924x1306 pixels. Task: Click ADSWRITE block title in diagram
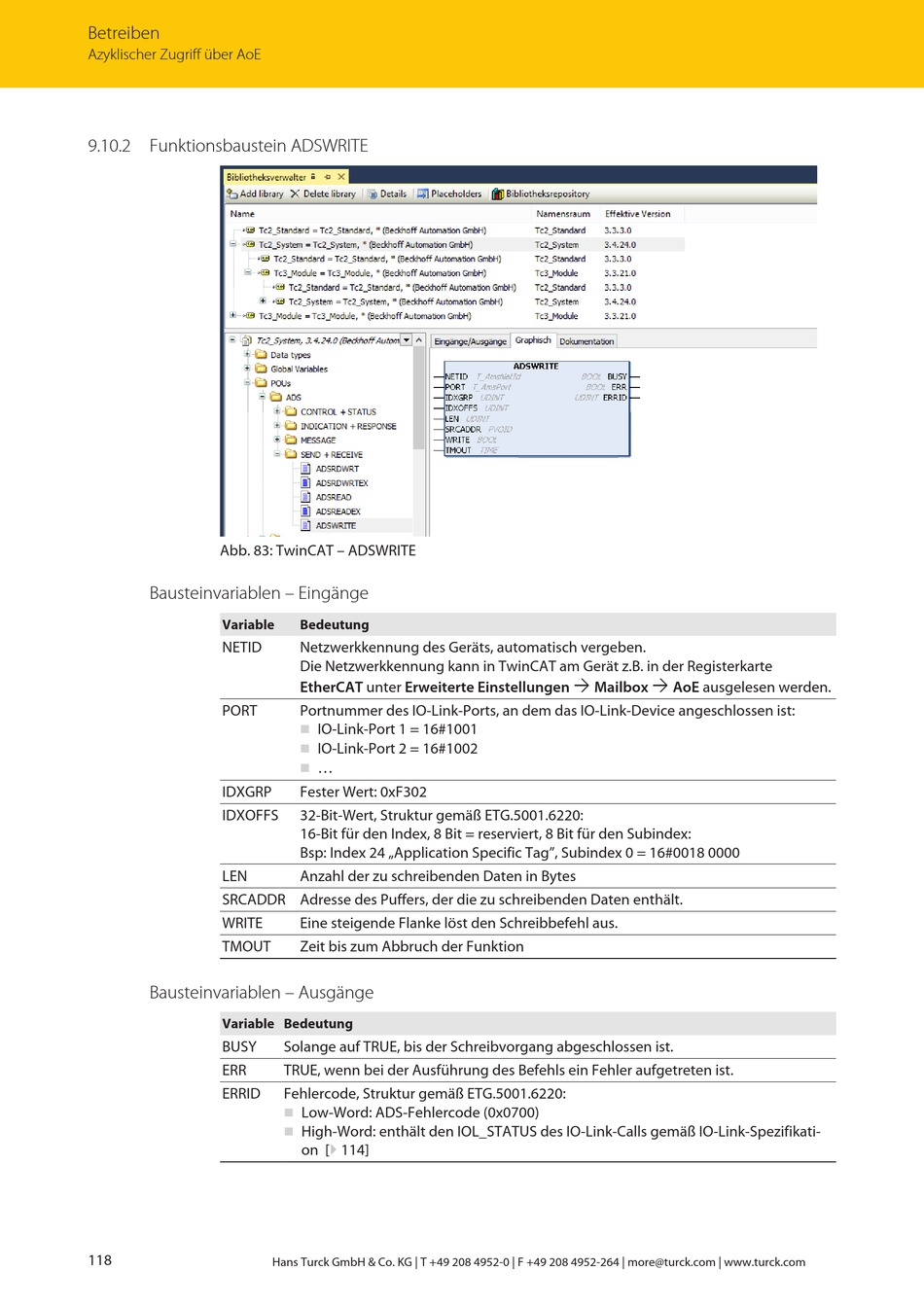tap(536, 366)
